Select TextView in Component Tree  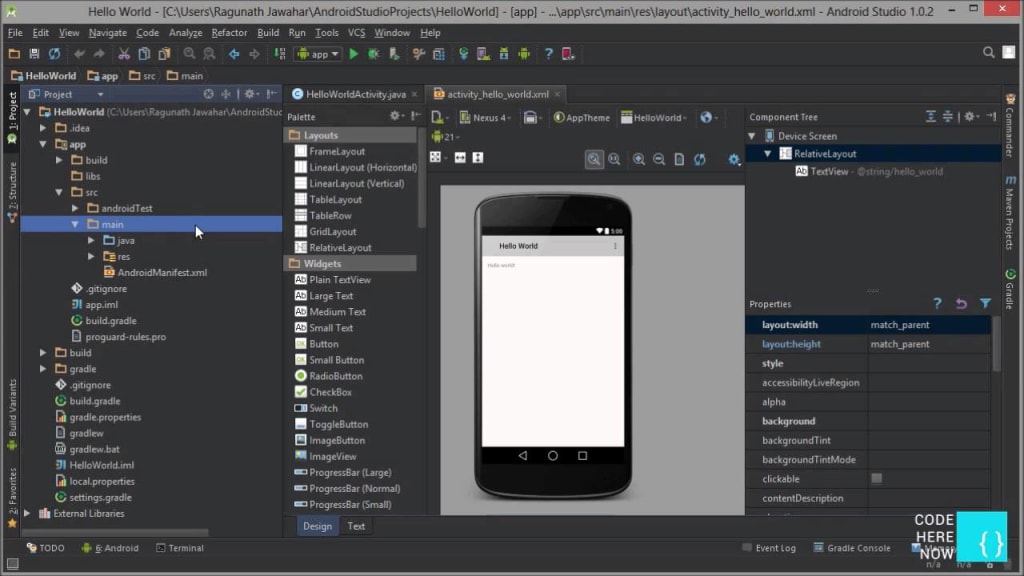coord(829,172)
